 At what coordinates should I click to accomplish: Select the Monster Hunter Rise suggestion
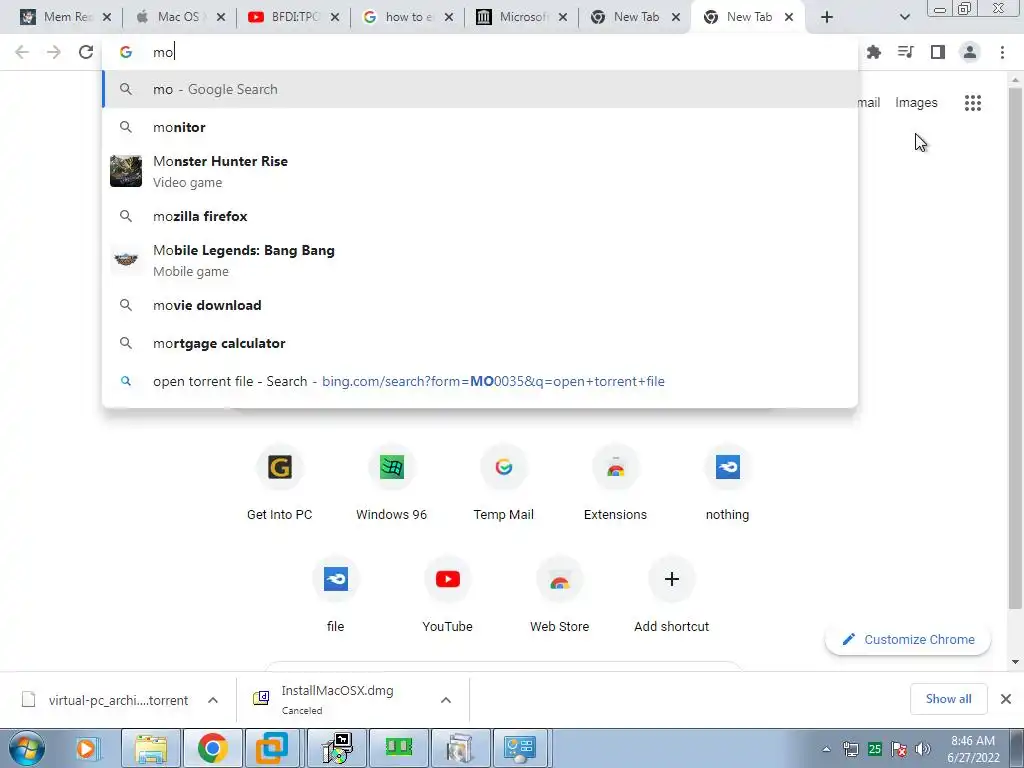tap(480, 172)
